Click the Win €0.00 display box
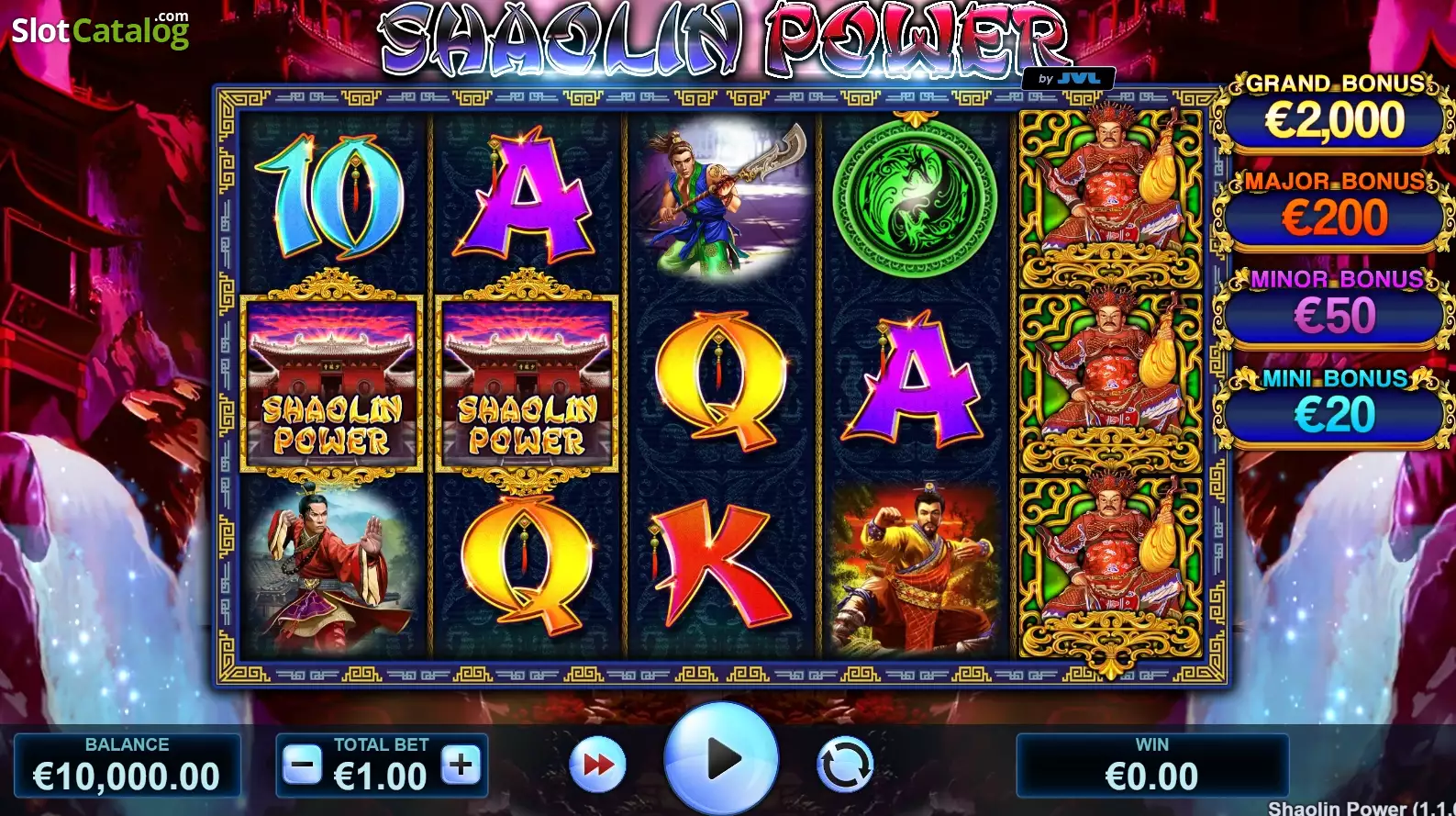The height and width of the screenshot is (816, 1456). coord(1152,765)
